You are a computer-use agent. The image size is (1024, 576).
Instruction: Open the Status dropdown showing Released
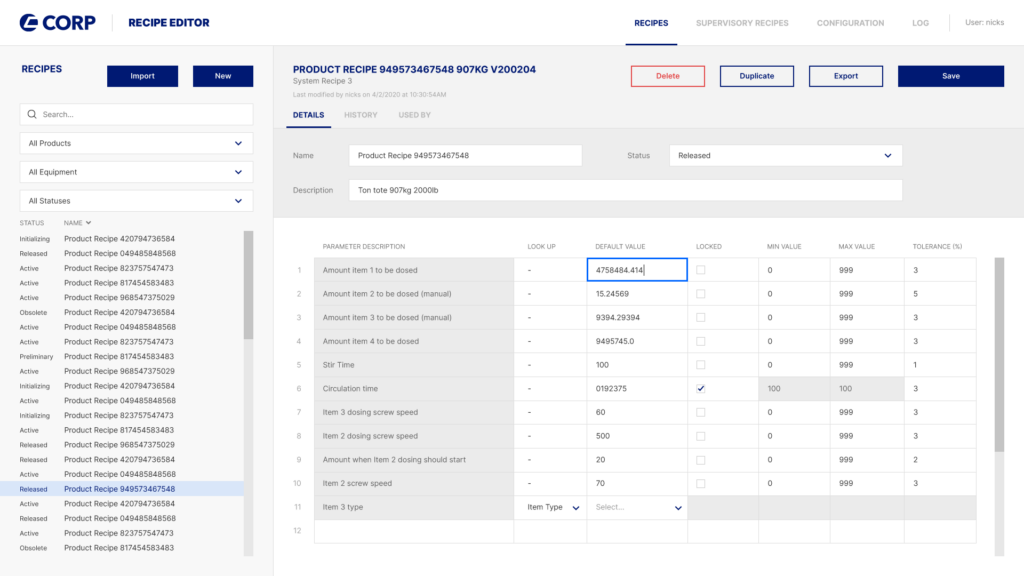(785, 156)
